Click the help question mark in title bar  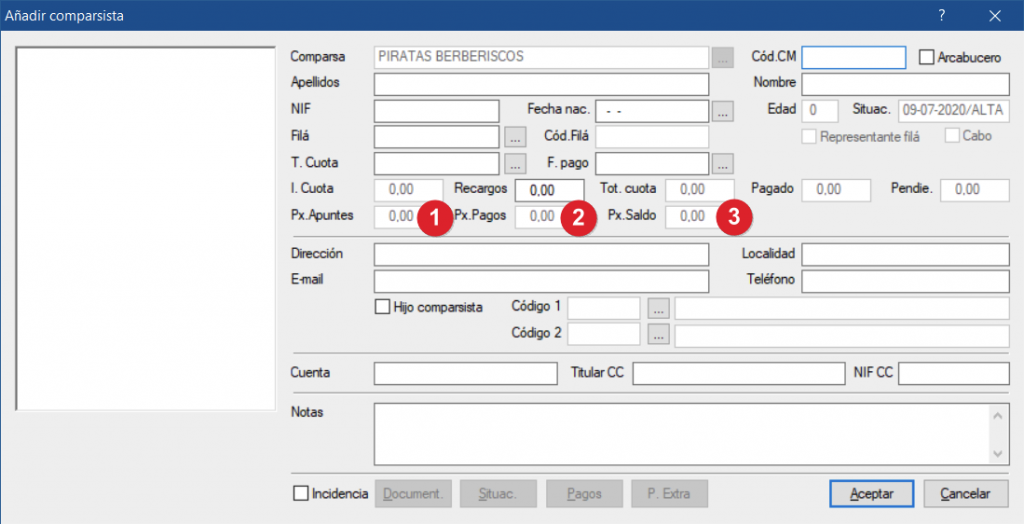tap(942, 16)
